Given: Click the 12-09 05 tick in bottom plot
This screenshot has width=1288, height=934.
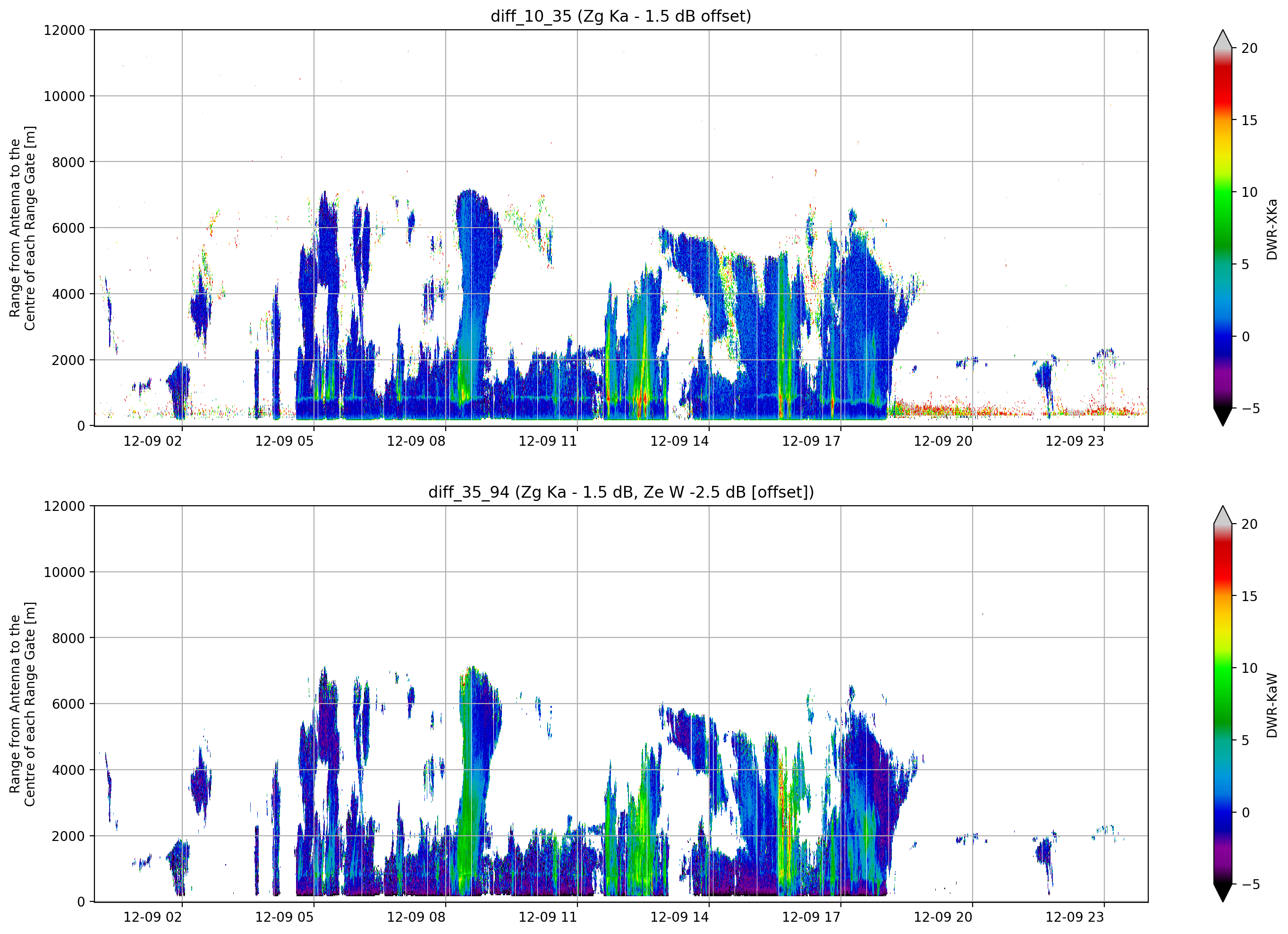Looking at the screenshot, I should tap(285, 917).
